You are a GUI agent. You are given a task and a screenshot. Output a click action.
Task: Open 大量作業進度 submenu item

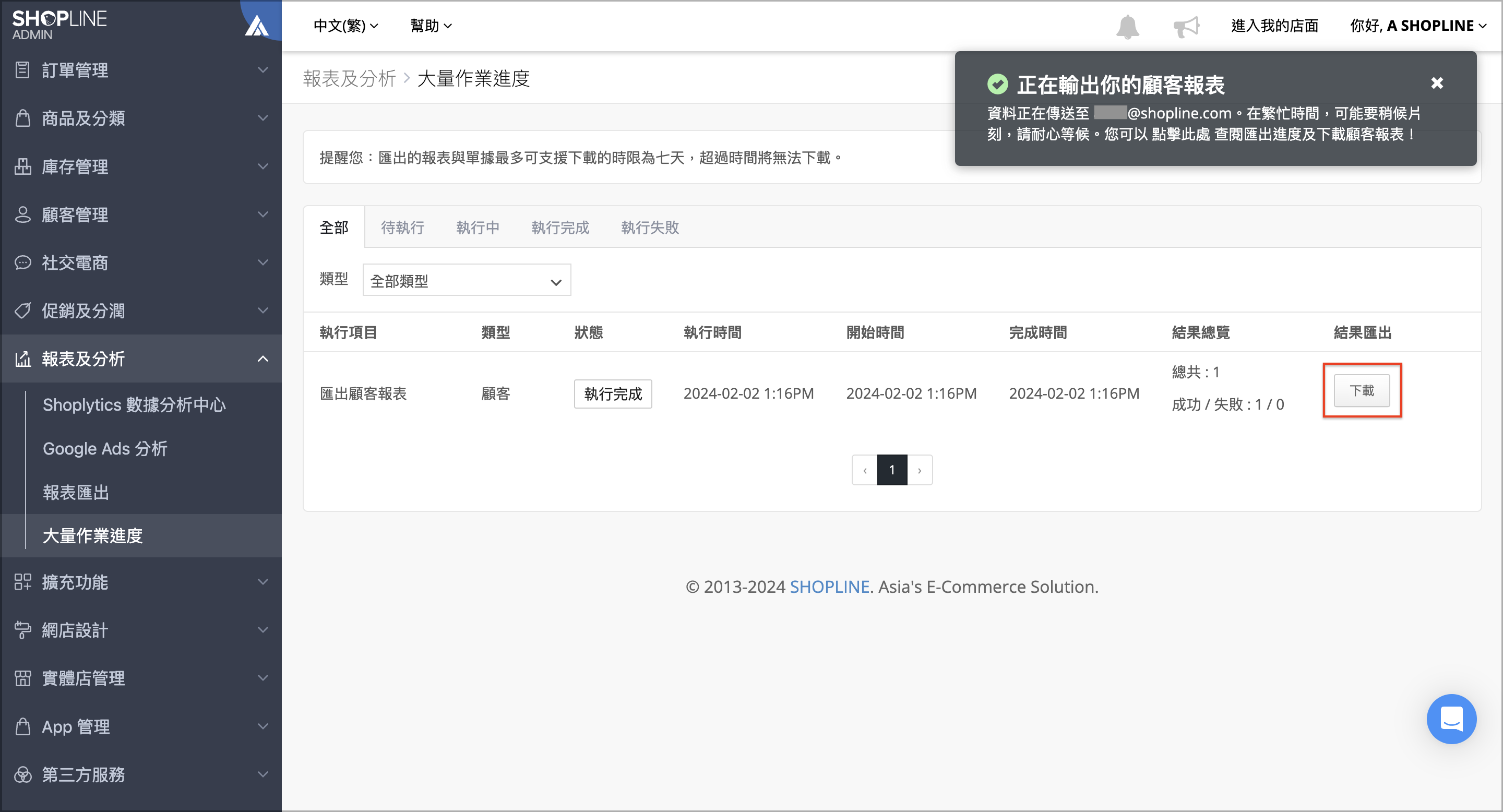pos(93,535)
